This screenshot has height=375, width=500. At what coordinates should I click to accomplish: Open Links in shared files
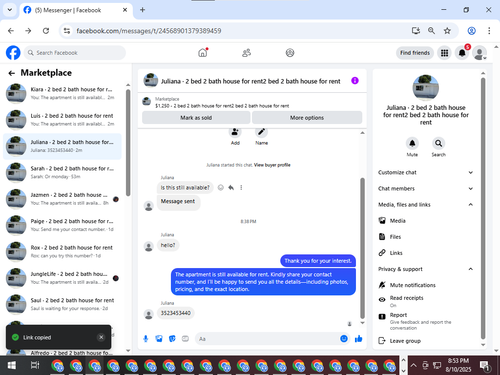pyautogui.click(x=426, y=253)
